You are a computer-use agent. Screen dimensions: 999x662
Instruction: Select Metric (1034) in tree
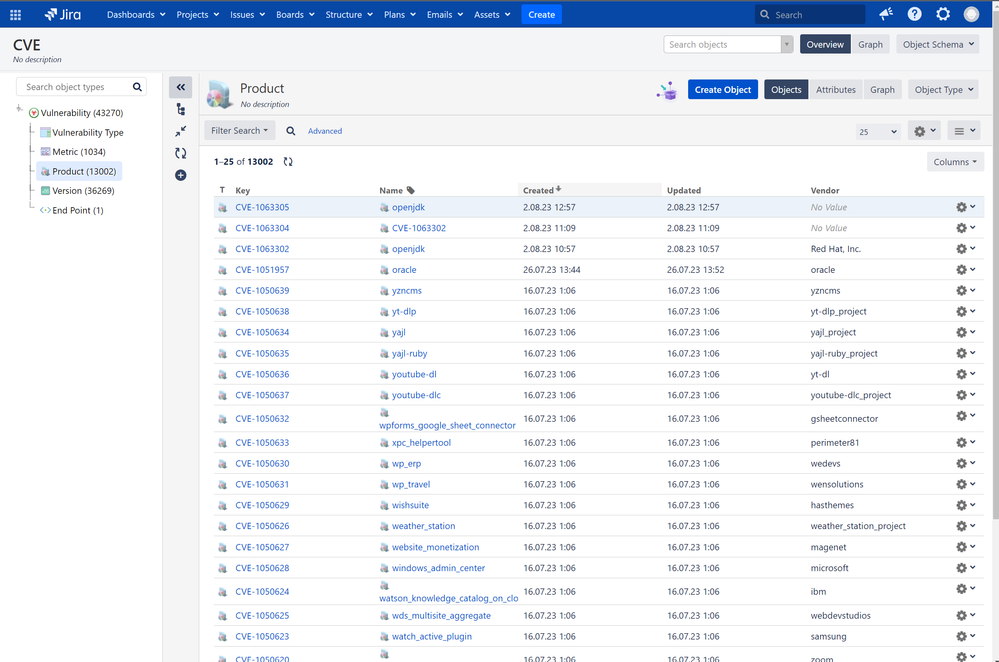coord(79,152)
